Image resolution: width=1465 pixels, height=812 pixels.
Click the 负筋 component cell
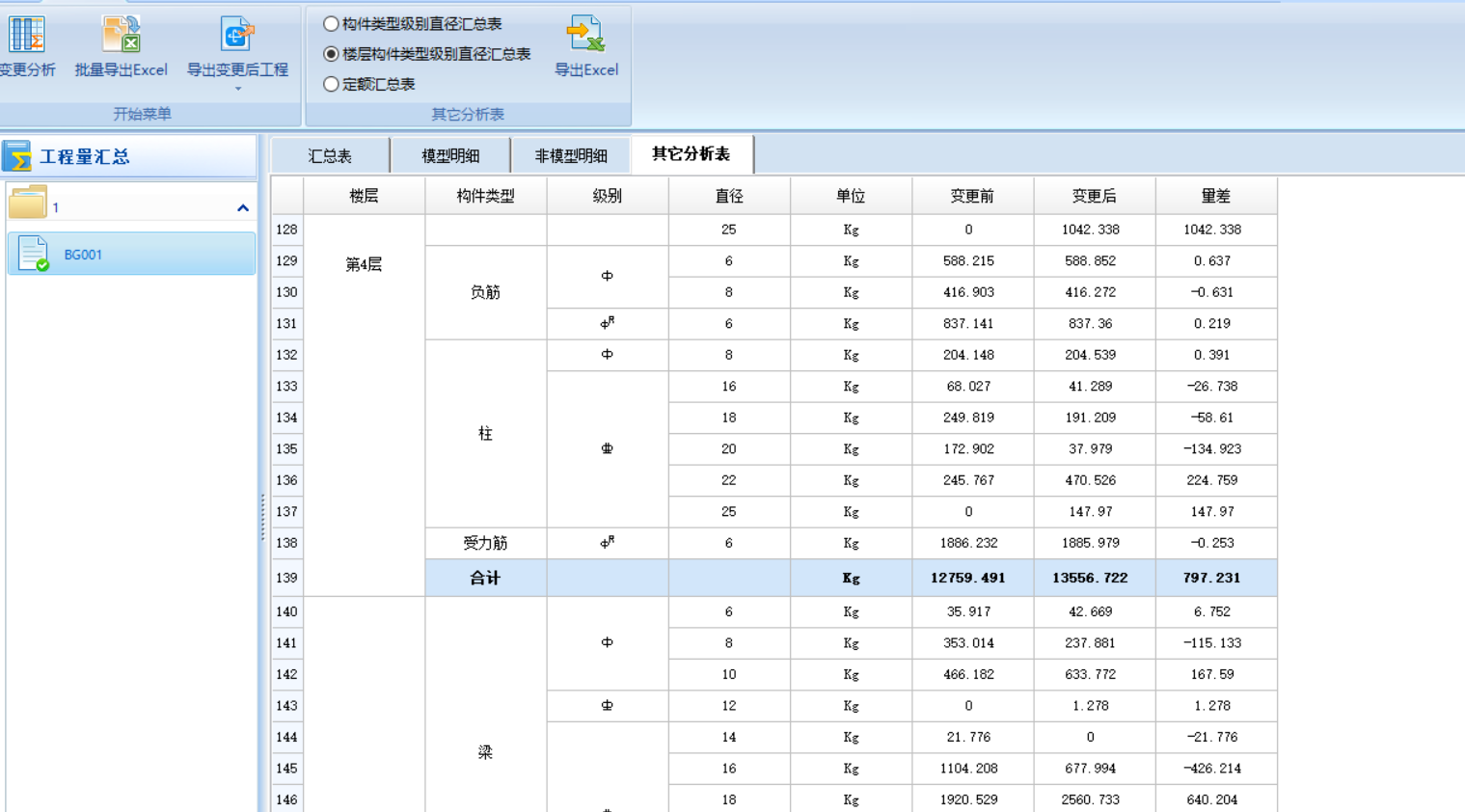click(x=486, y=292)
